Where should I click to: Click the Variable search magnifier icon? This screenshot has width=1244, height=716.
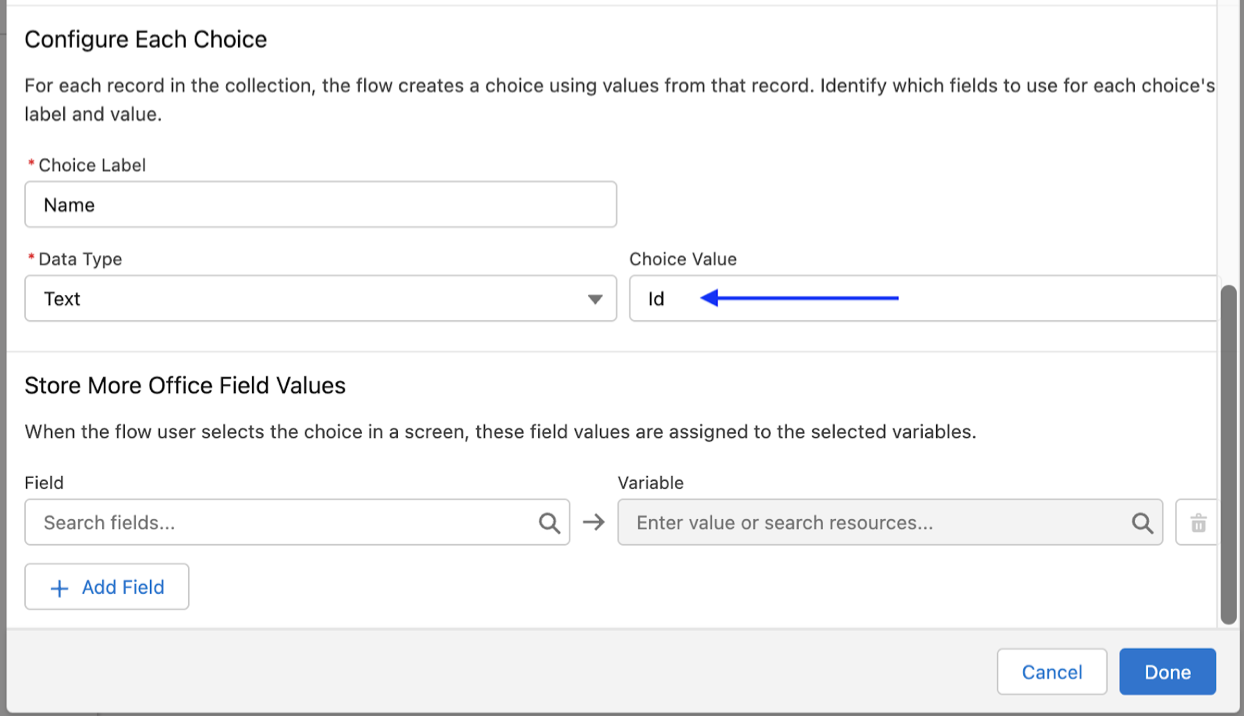click(x=1143, y=522)
